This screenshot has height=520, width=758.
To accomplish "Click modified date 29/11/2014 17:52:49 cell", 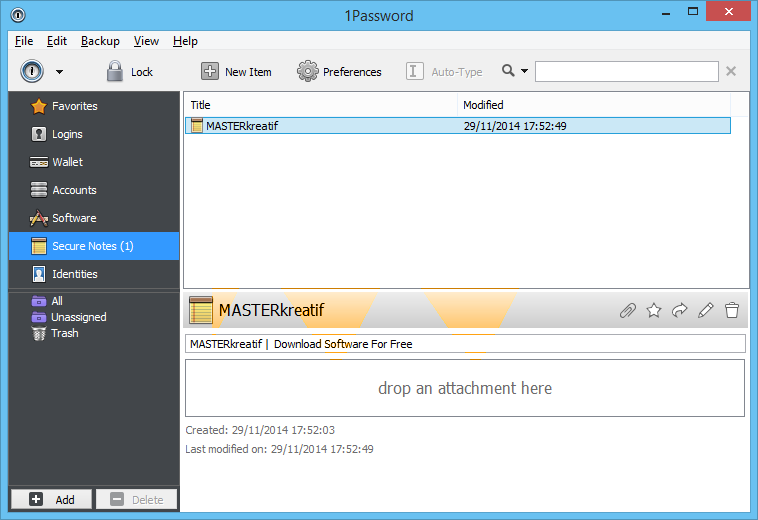I will point(515,126).
